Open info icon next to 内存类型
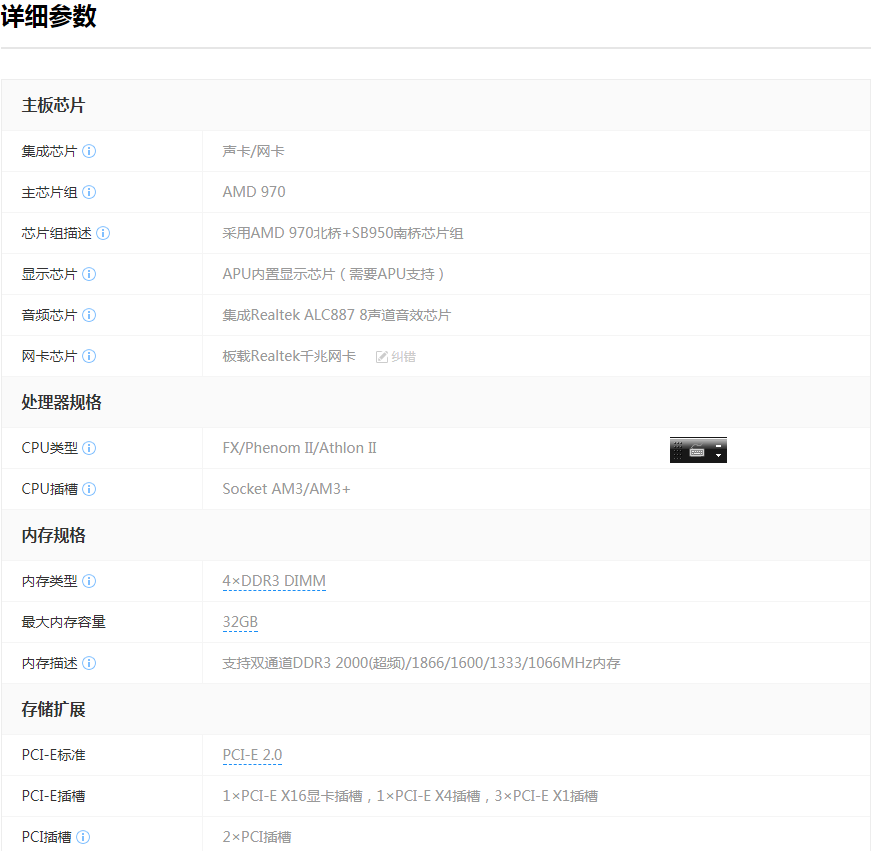This screenshot has height=851, width=871. tap(89, 581)
